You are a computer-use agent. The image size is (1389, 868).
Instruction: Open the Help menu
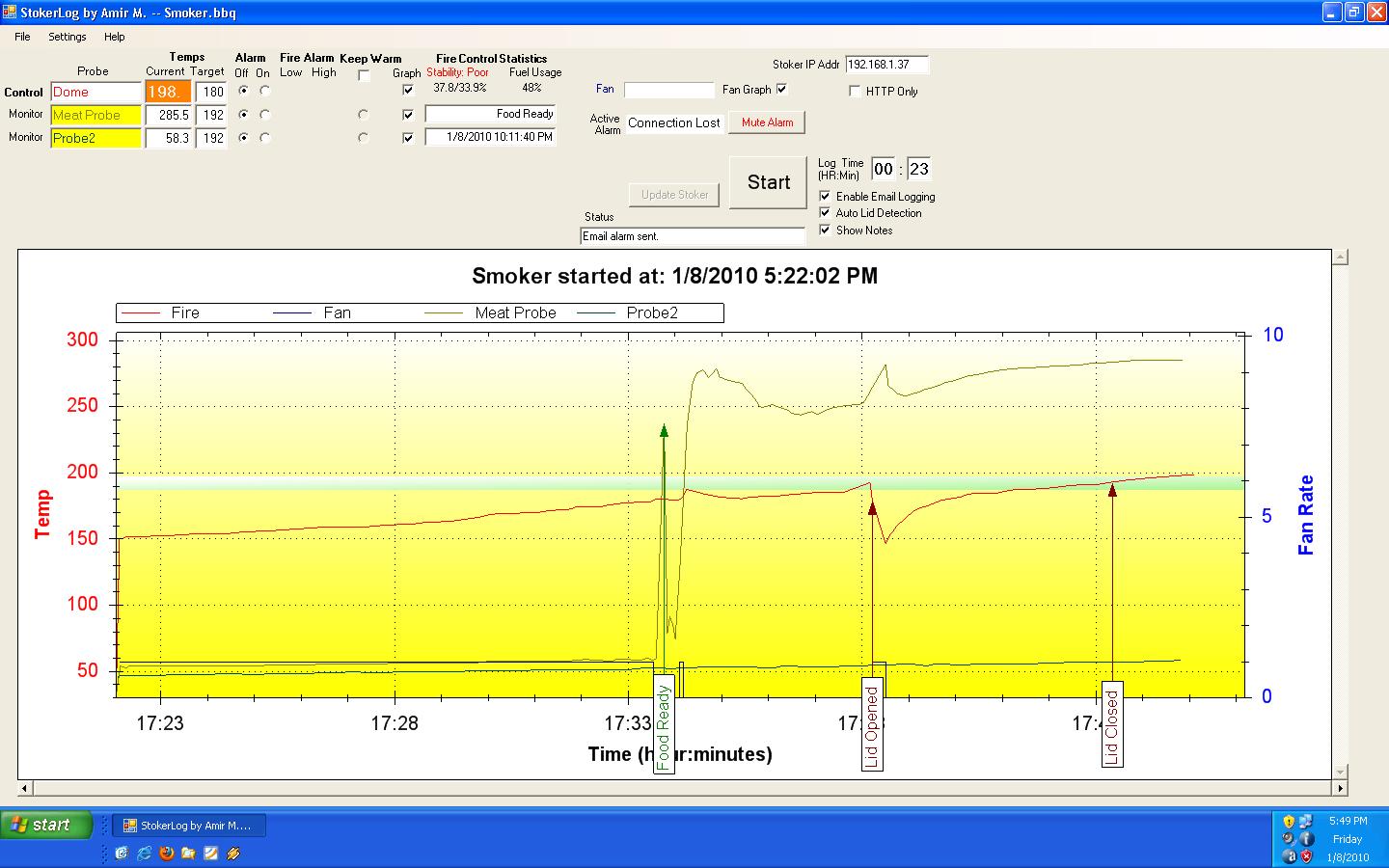[x=115, y=37]
